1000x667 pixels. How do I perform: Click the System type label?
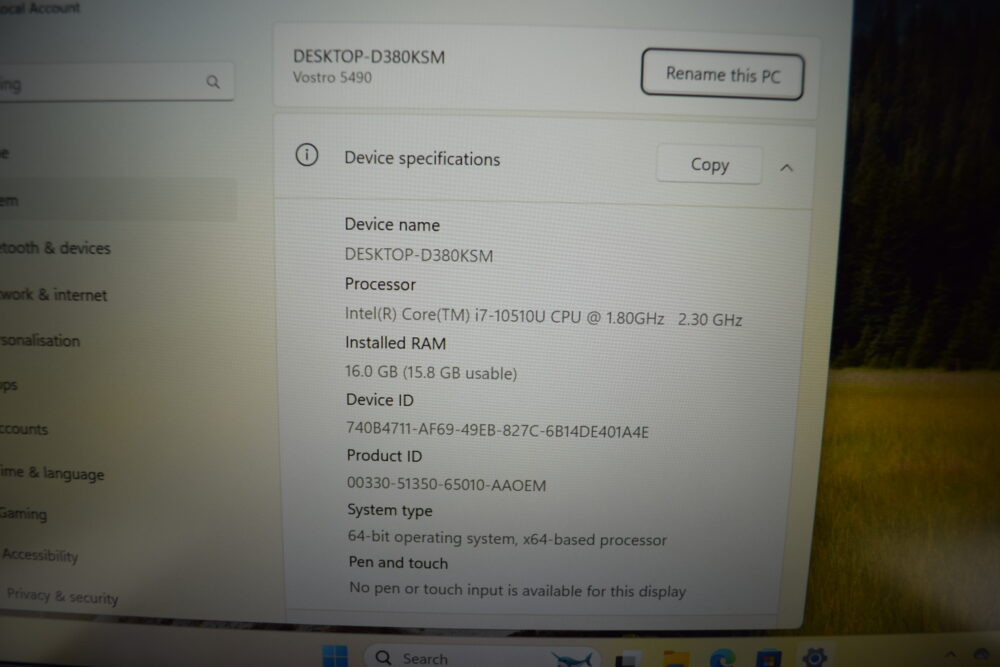pyautogui.click(x=390, y=510)
